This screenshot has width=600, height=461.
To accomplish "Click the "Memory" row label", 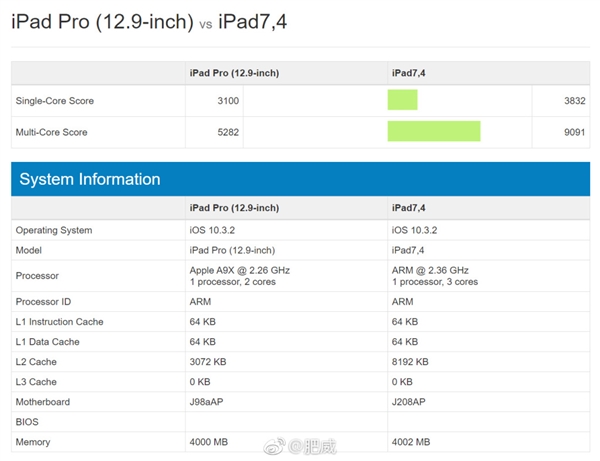I will pos(33,442).
